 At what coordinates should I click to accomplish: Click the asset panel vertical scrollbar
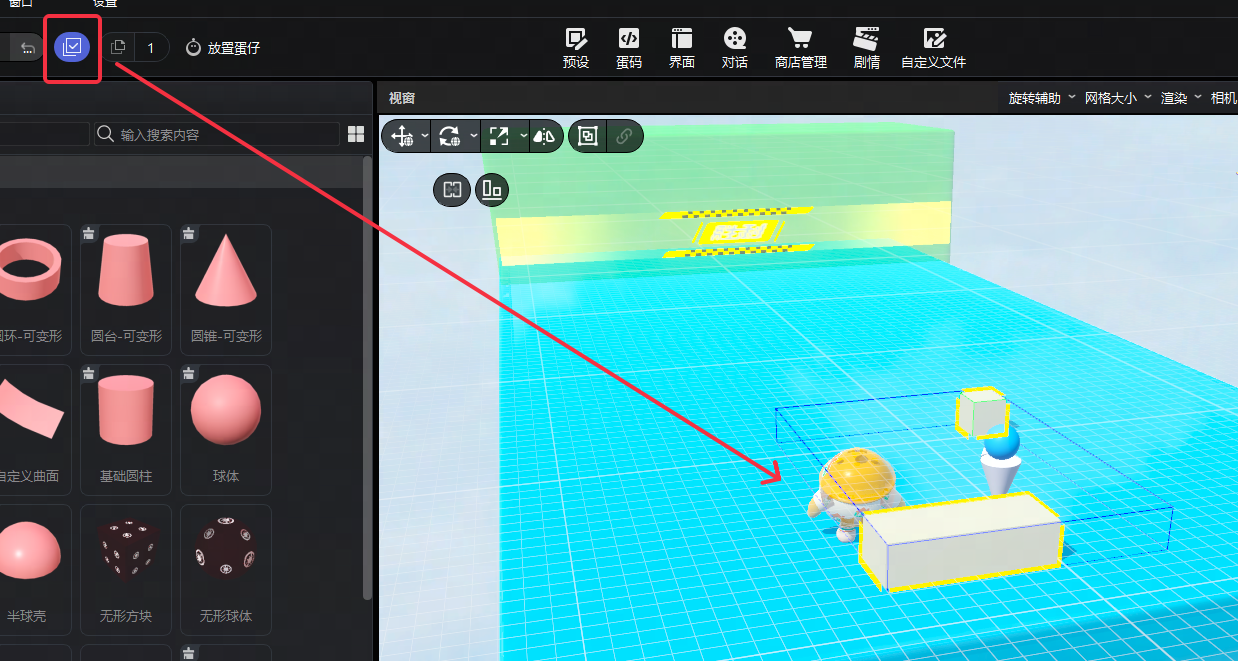click(x=367, y=380)
